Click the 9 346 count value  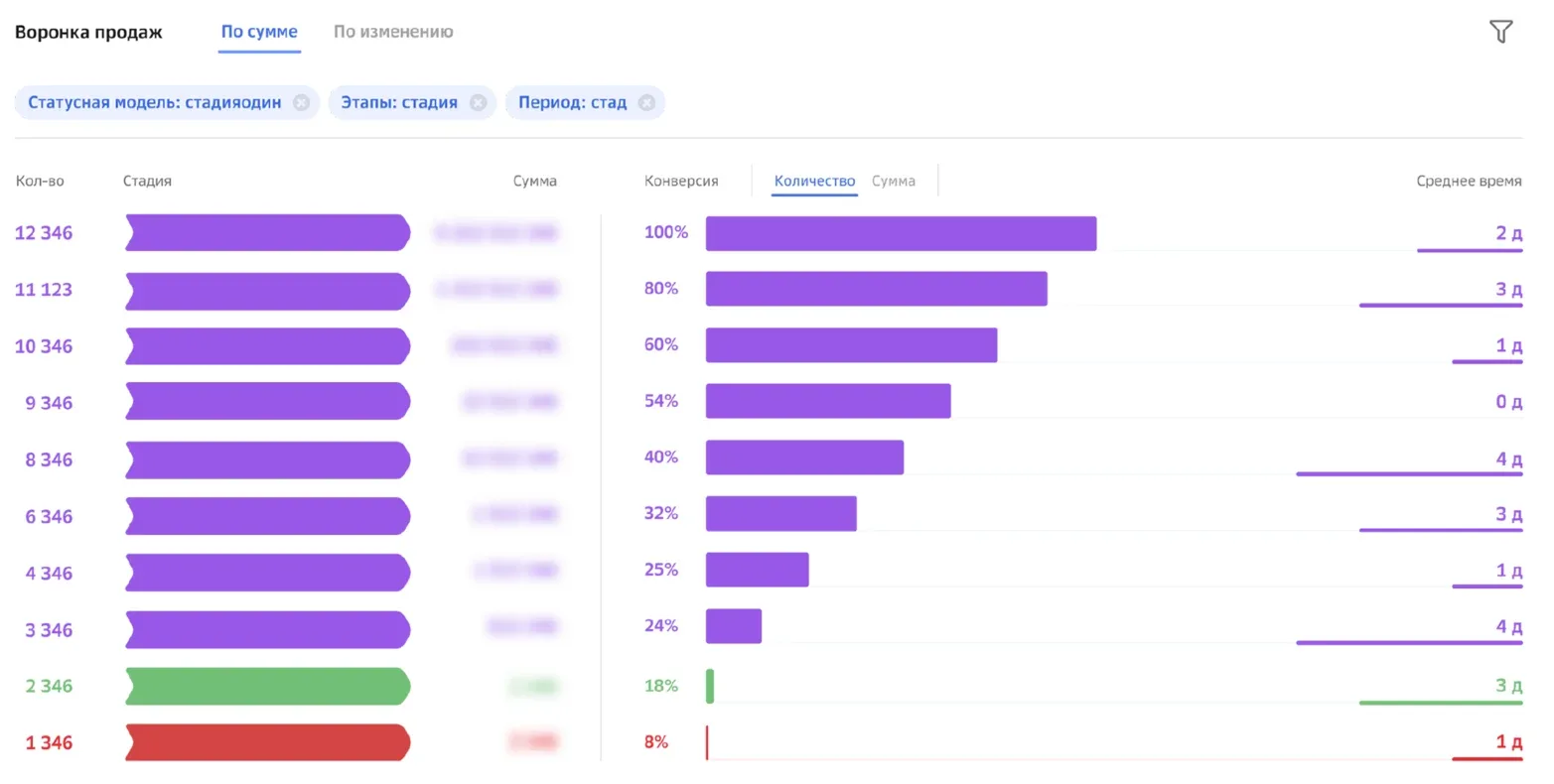(49, 403)
